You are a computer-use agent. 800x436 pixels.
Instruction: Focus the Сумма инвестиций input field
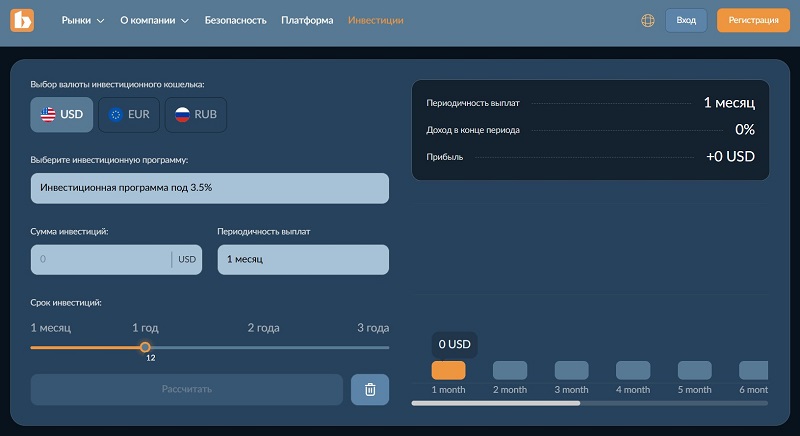102,259
